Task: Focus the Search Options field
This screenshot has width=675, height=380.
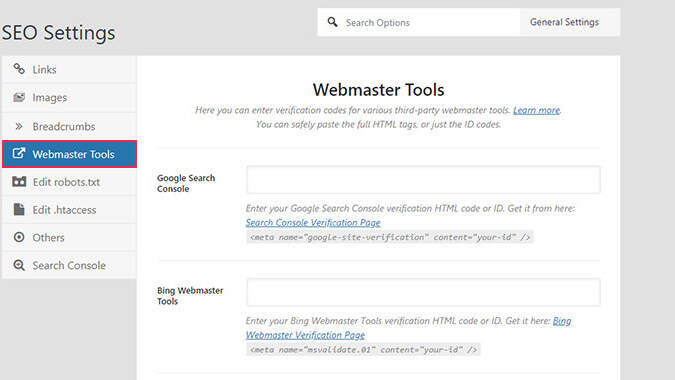Action: [x=419, y=22]
